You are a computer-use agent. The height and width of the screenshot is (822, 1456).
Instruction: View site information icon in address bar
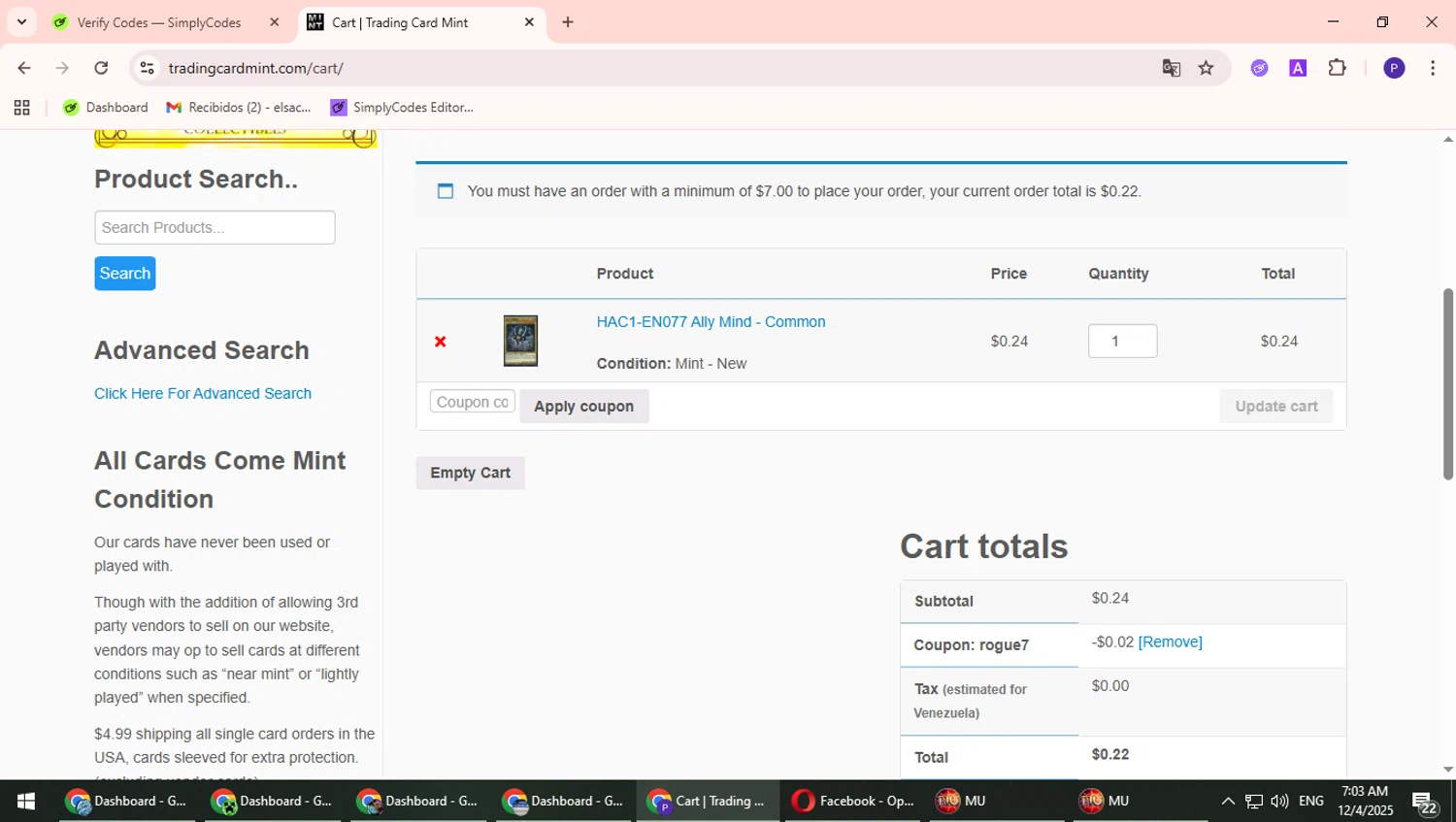click(148, 68)
